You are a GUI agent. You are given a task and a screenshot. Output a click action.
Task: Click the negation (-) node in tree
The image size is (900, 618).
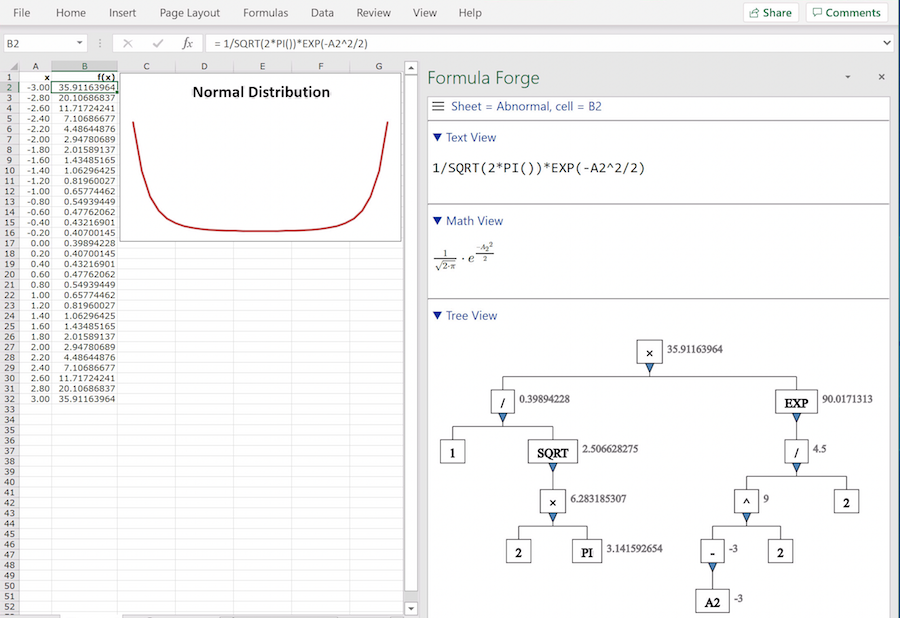click(x=712, y=552)
